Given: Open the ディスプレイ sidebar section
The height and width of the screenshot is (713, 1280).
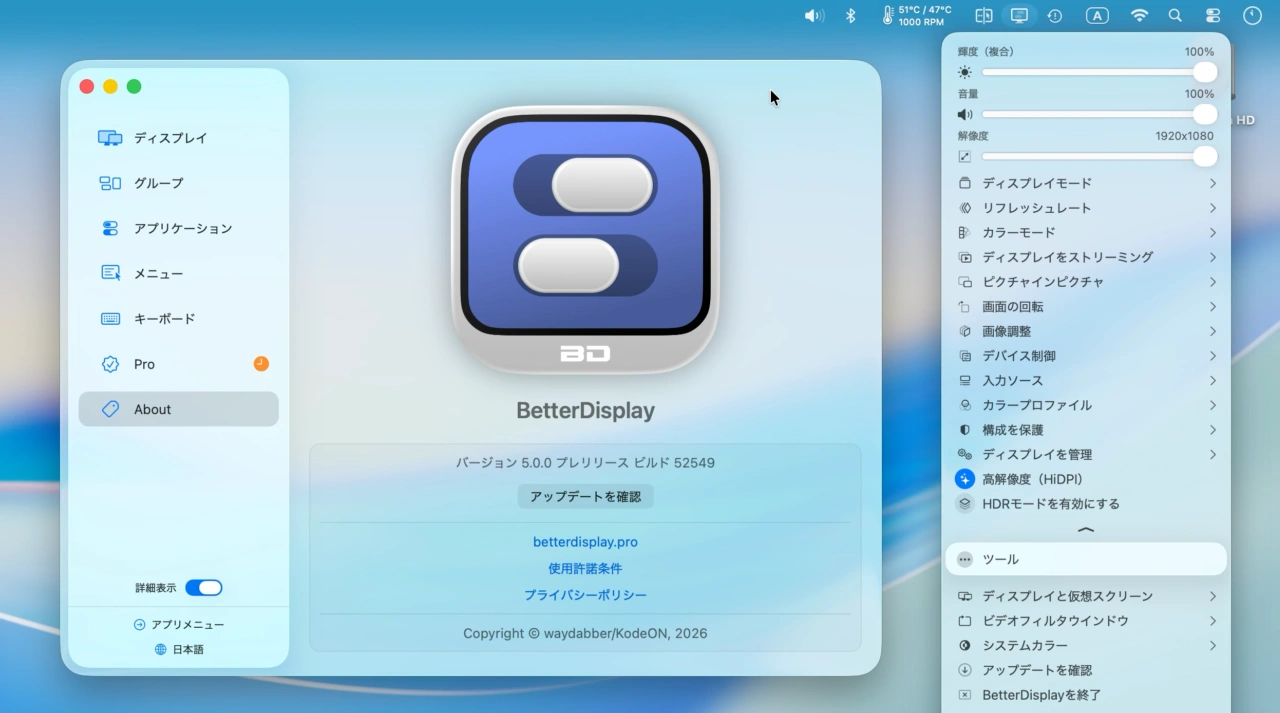Looking at the screenshot, I should [178, 138].
